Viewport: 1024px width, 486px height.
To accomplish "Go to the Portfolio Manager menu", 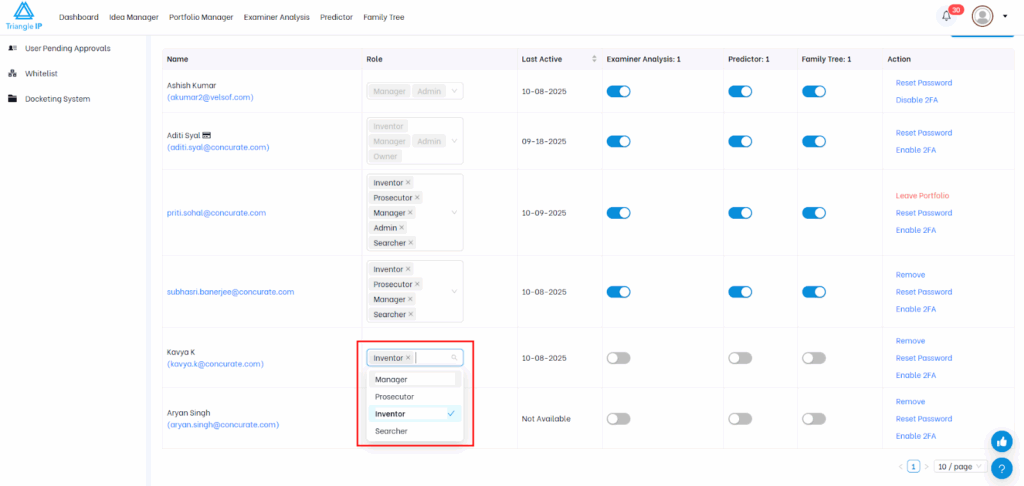I will [x=201, y=17].
